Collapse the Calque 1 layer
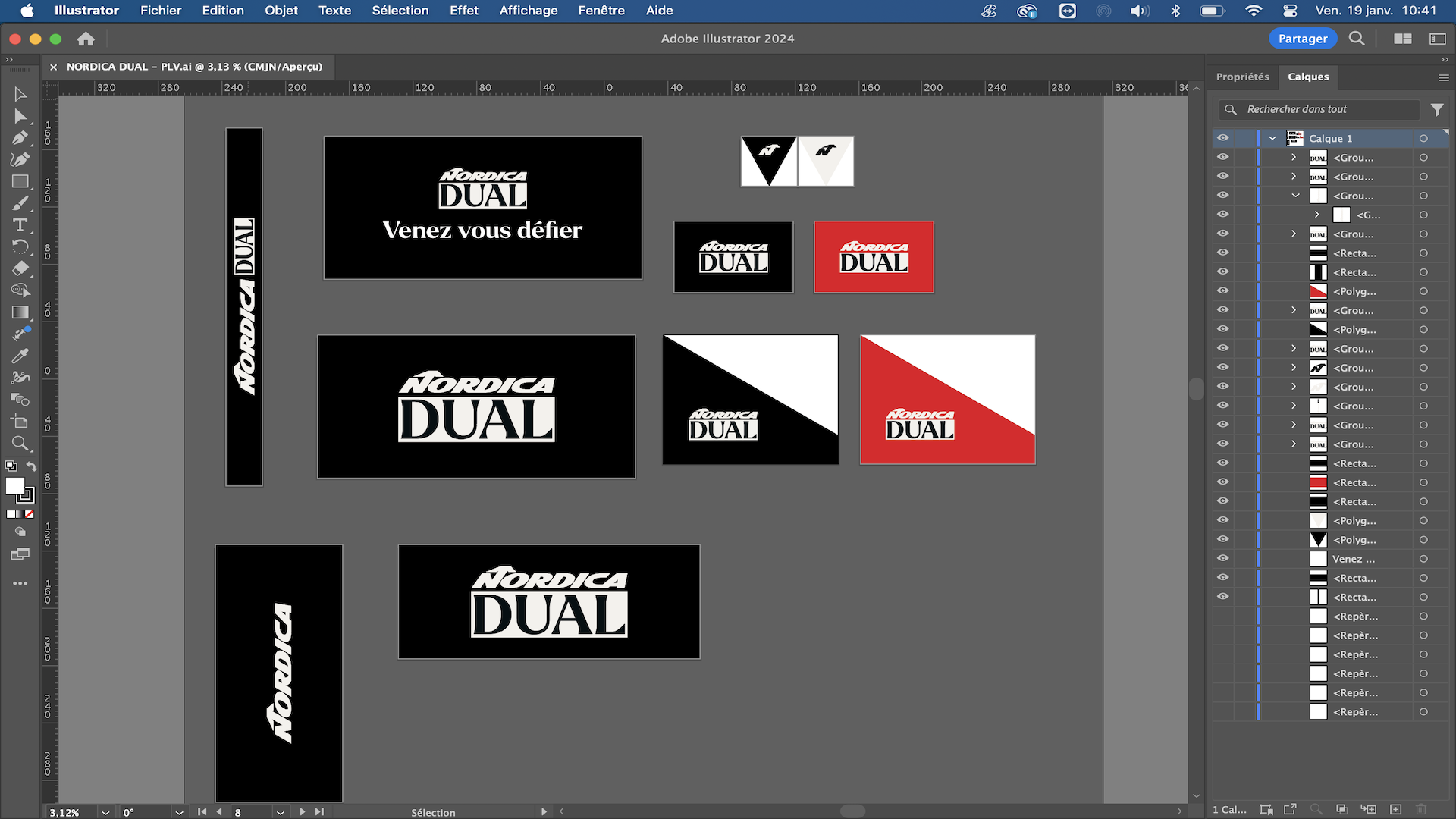The image size is (1456, 819). tap(1272, 138)
